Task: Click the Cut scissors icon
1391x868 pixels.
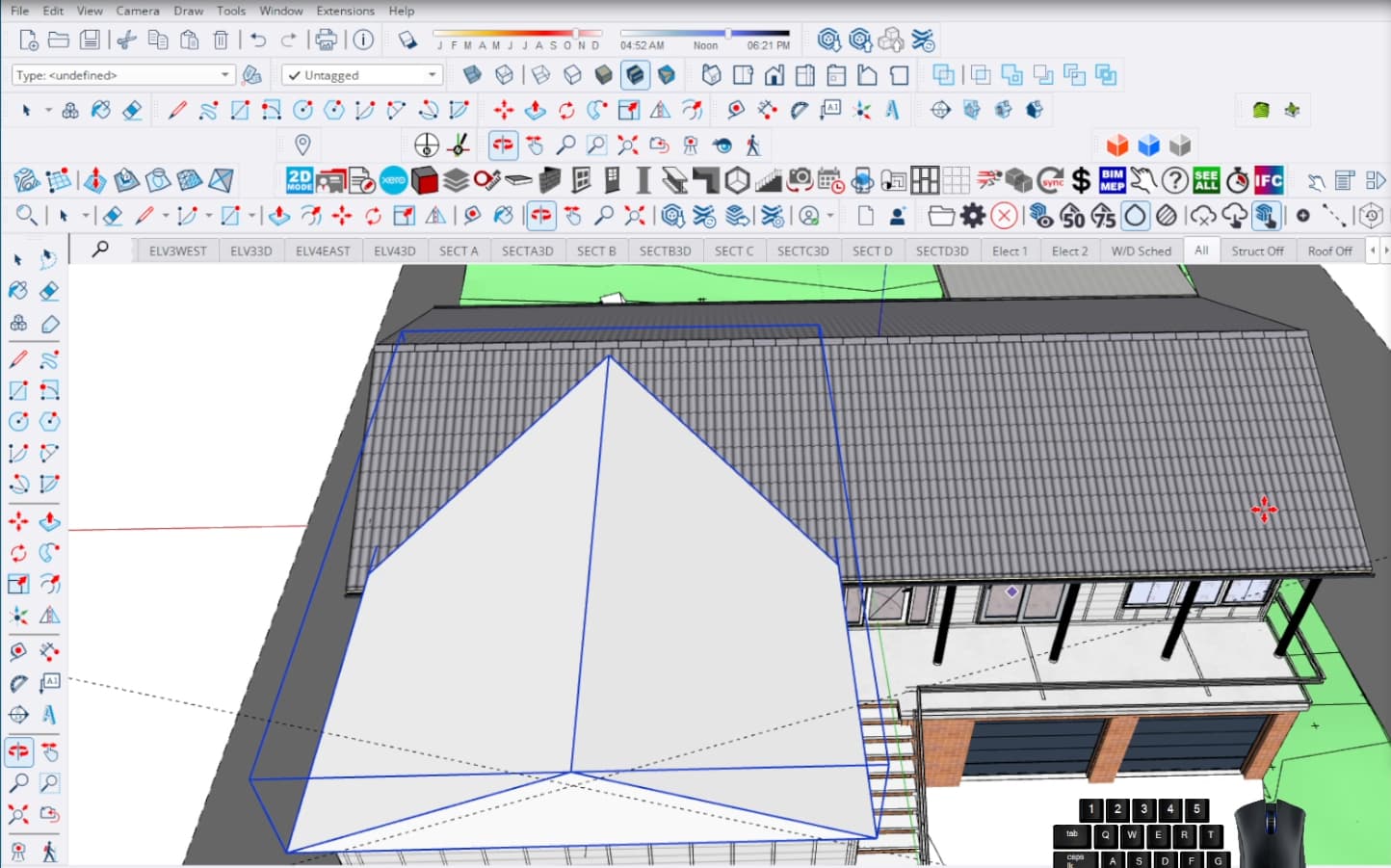Action: pyautogui.click(x=126, y=39)
